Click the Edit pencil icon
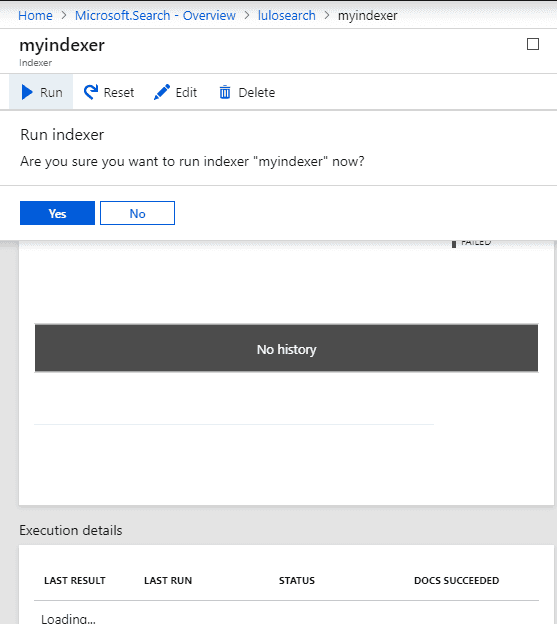Screen dimensions: 557x624 [x=162, y=92]
